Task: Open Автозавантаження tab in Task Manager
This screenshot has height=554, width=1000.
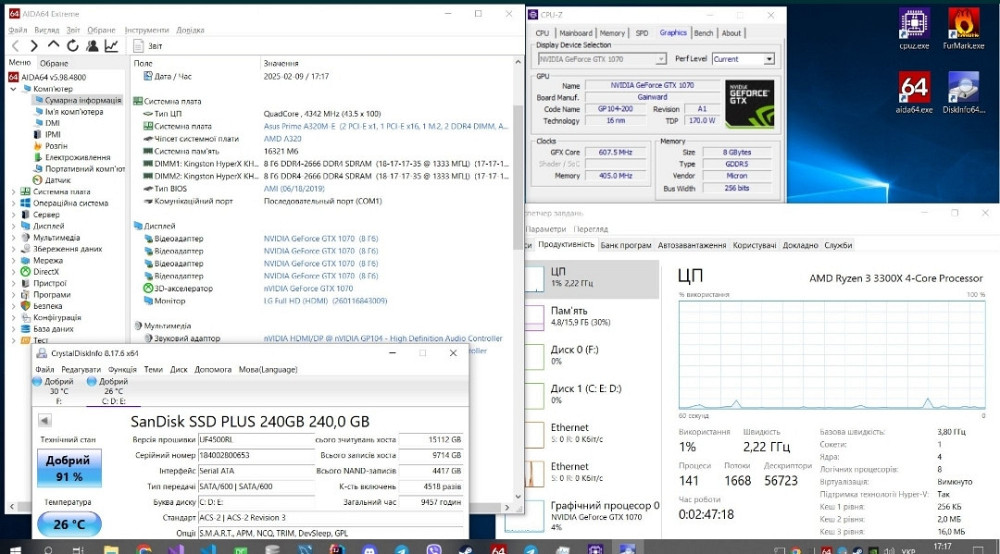Action: click(691, 245)
